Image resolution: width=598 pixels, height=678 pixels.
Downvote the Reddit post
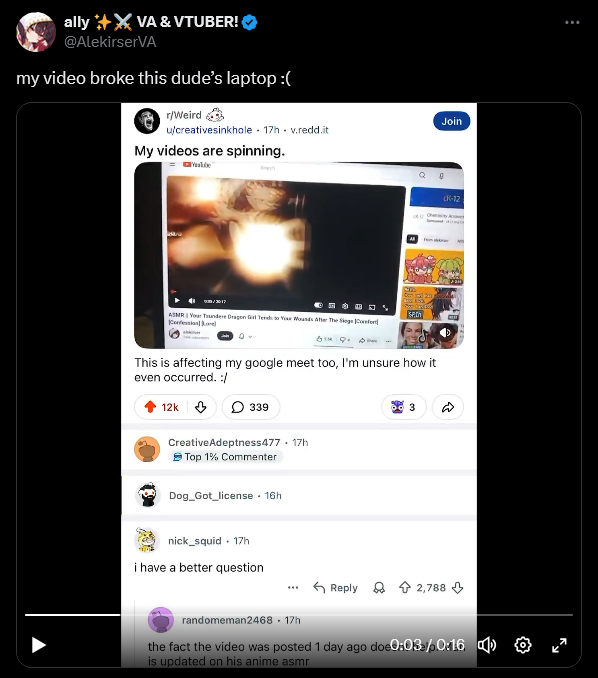(201, 407)
